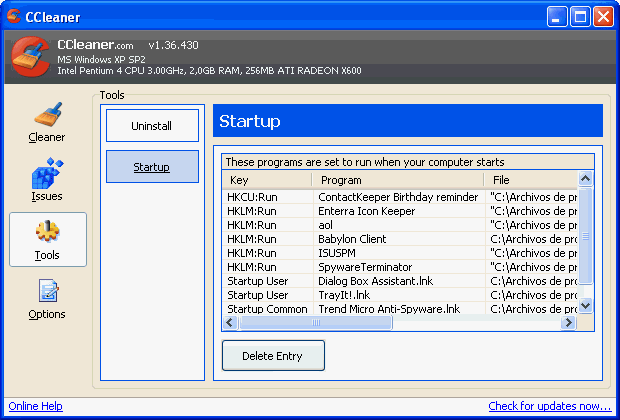This screenshot has height=420, width=620.
Task: Select the Dialog Box Assistant.lnk entry
Action: click(376, 281)
